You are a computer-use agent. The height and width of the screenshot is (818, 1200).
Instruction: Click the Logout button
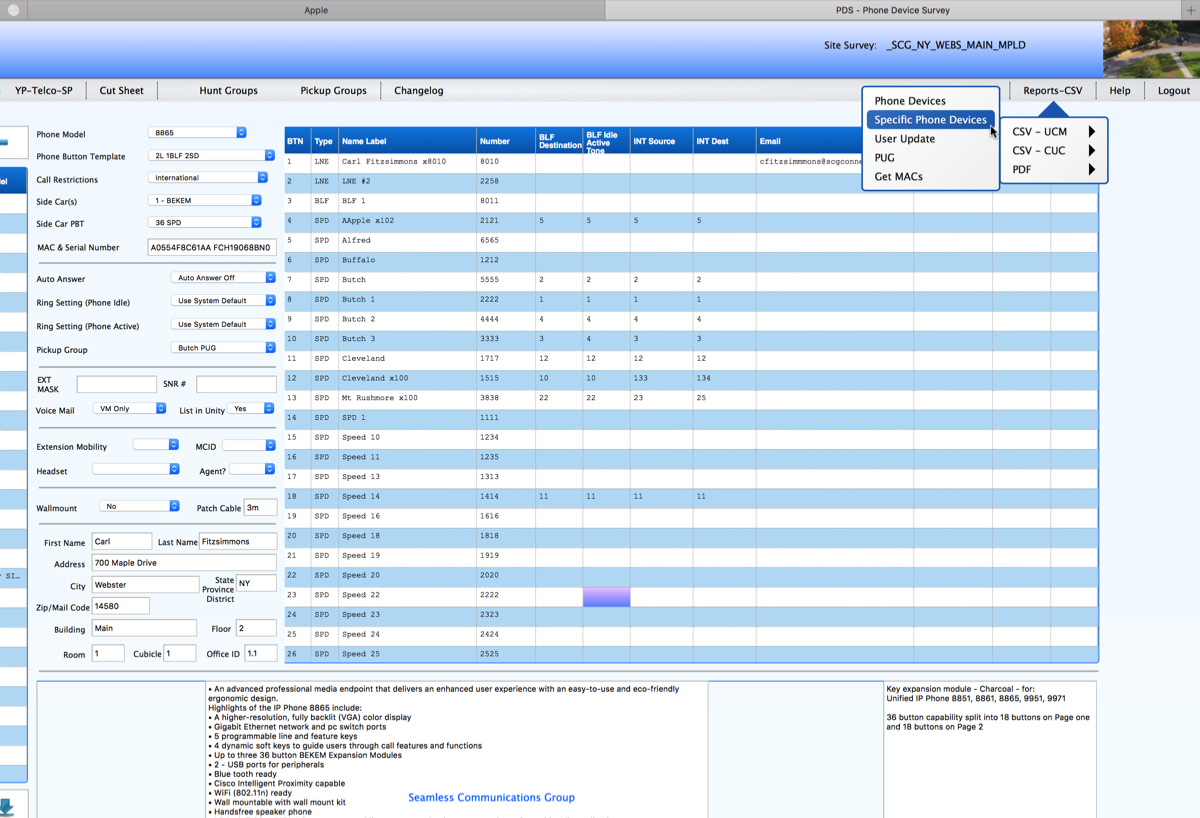pyautogui.click(x=1173, y=90)
